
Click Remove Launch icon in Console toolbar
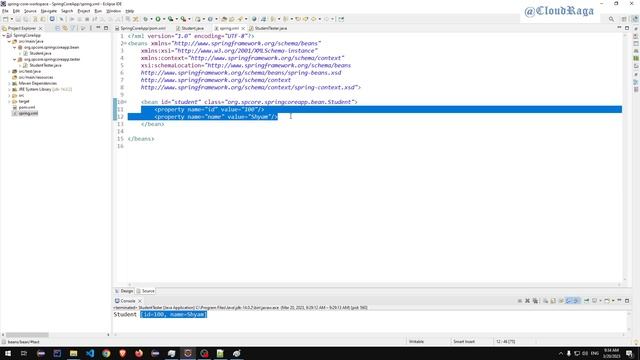(x=527, y=301)
